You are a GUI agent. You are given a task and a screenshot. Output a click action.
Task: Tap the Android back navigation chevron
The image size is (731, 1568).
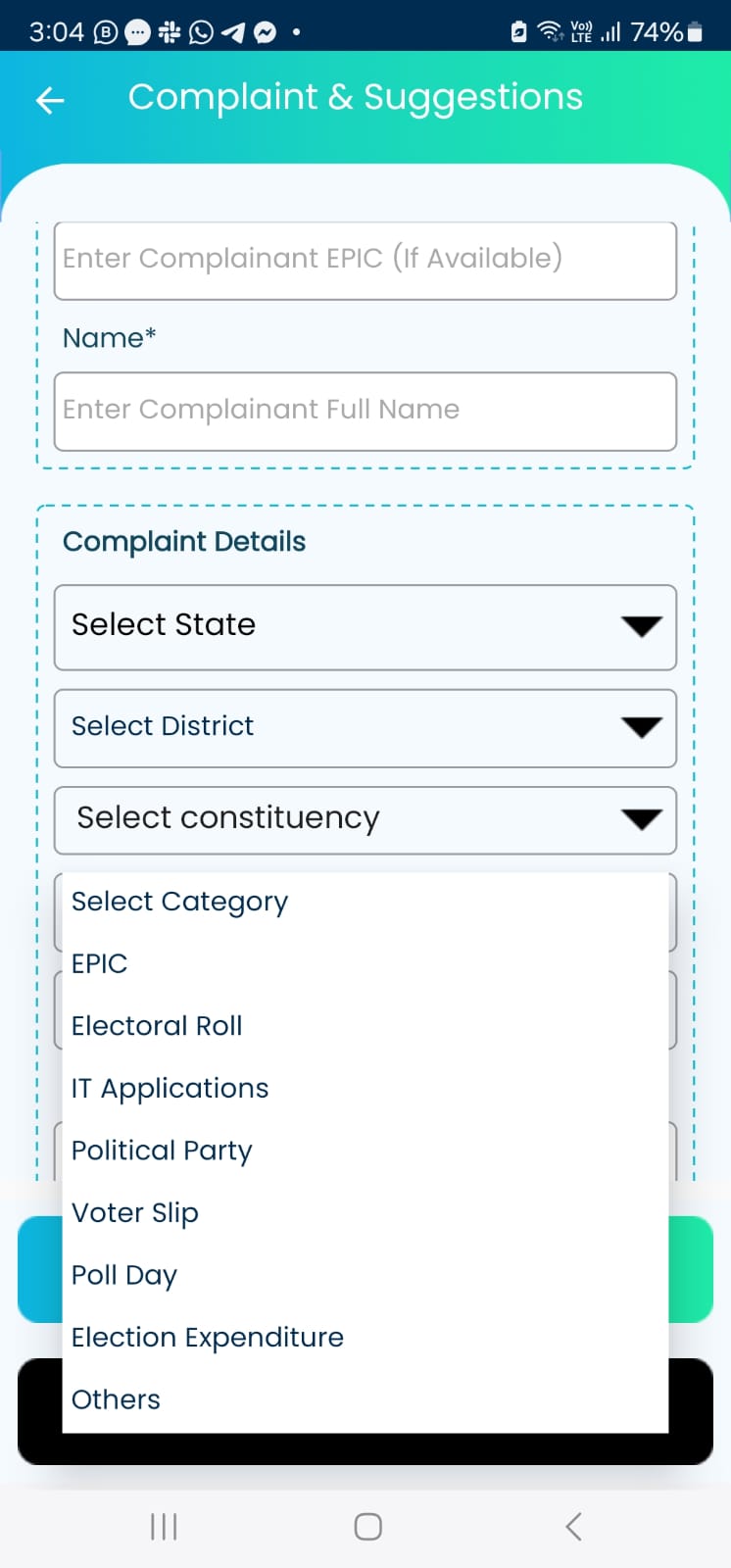[573, 1526]
